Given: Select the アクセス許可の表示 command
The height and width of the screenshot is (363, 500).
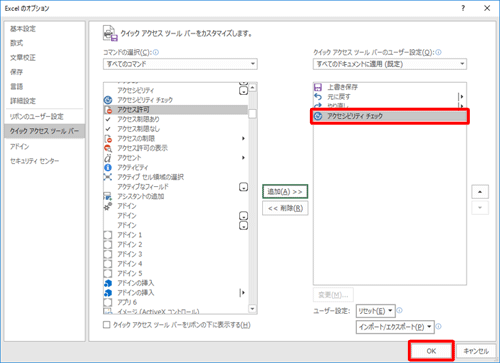Looking at the screenshot, I should pyautogui.click(x=176, y=148).
